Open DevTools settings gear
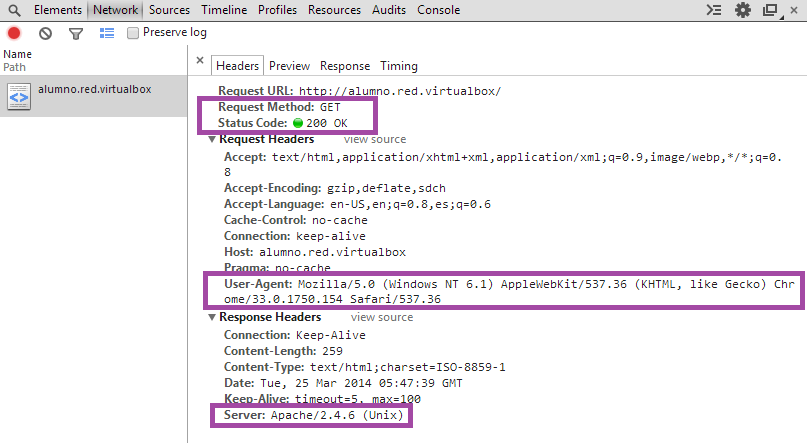Viewport: 807px width, 443px height. tap(743, 10)
